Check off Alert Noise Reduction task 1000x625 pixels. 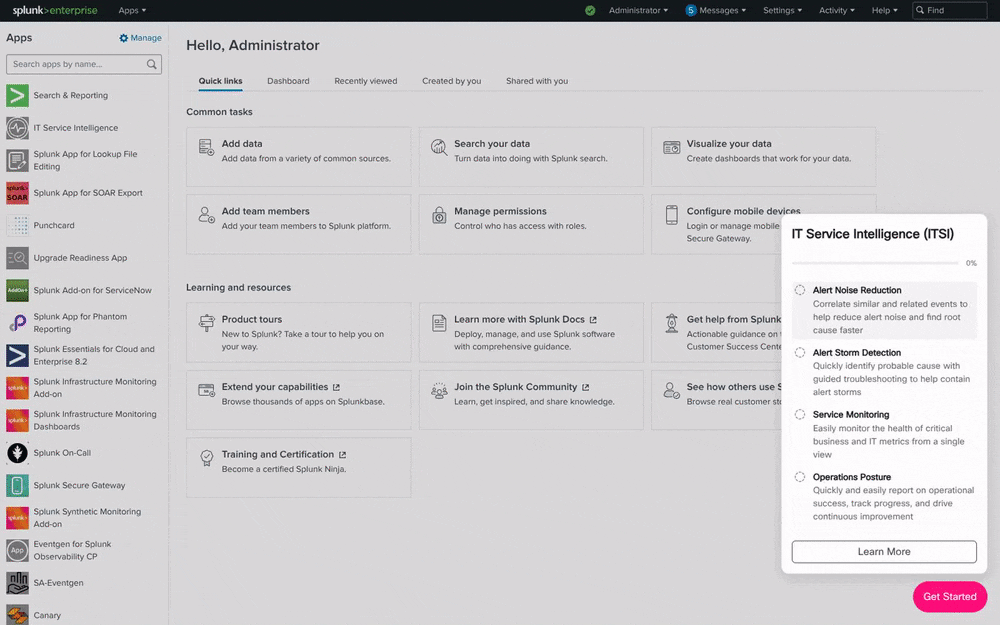click(799, 289)
